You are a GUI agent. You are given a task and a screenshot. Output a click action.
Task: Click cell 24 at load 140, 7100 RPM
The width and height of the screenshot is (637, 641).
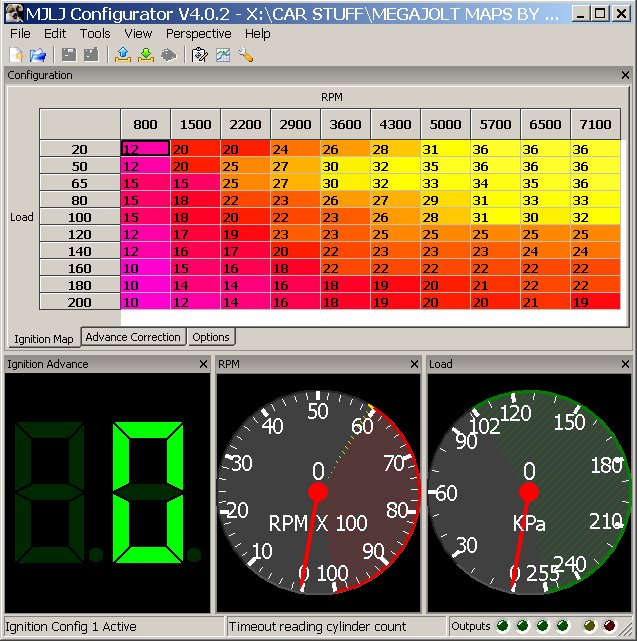[595, 251]
